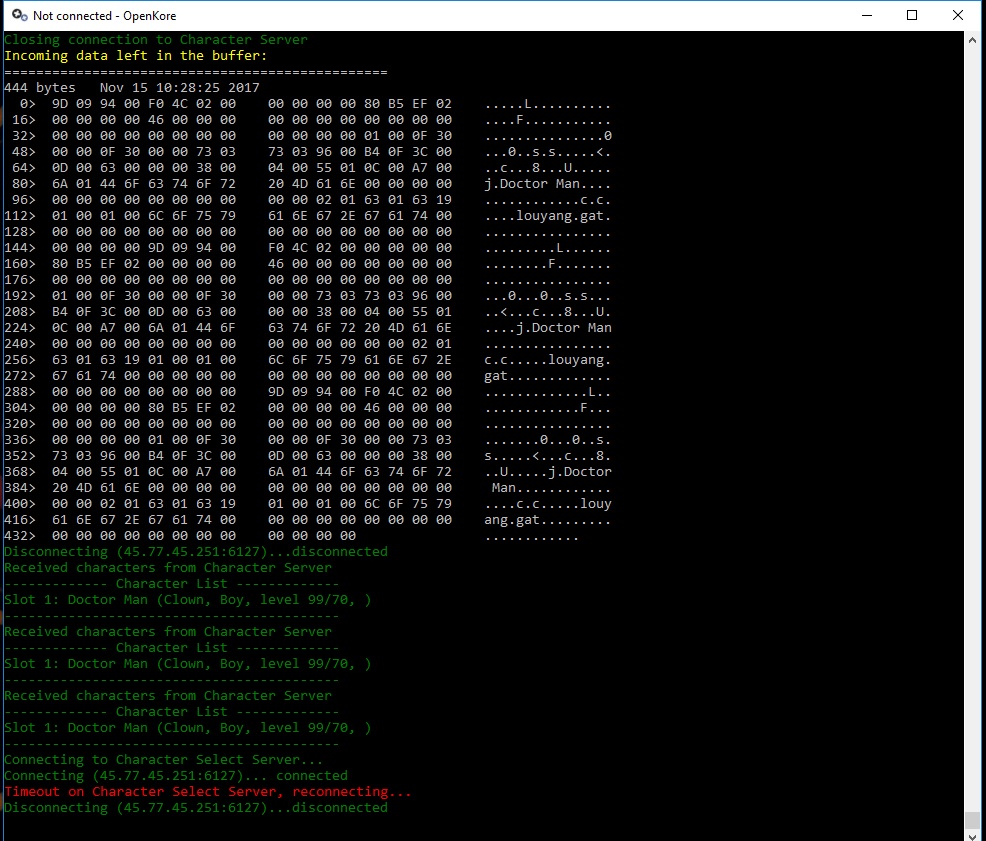Click ASCII text 'j.Doctor Man....' in dump
The height and width of the screenshot is (841, 986).
548,184
